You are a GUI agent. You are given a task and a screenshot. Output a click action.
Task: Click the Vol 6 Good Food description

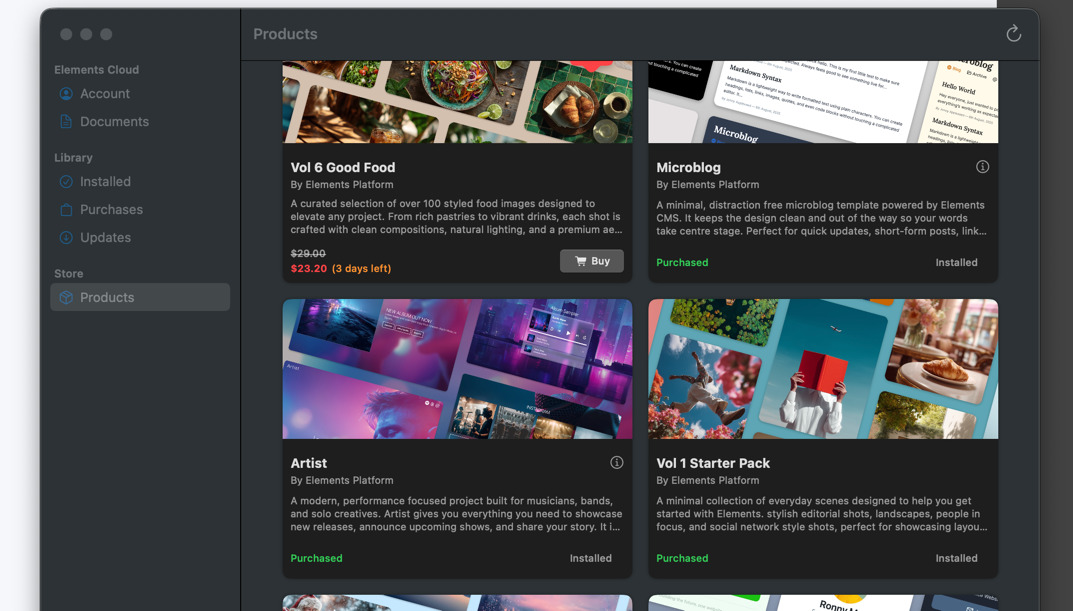[x=456, y=216]
